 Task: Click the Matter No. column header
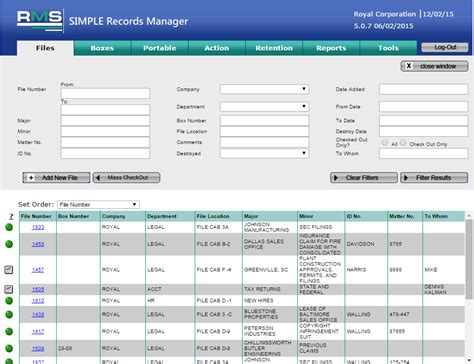click(405, 216)
